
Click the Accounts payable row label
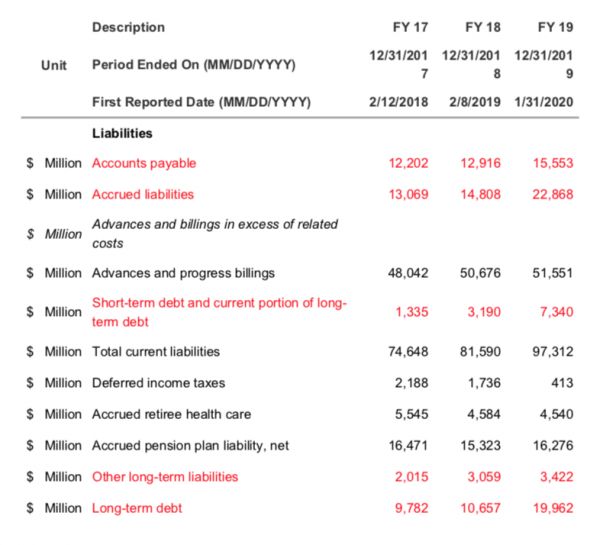pyautogui.click(x=144, y=163)
